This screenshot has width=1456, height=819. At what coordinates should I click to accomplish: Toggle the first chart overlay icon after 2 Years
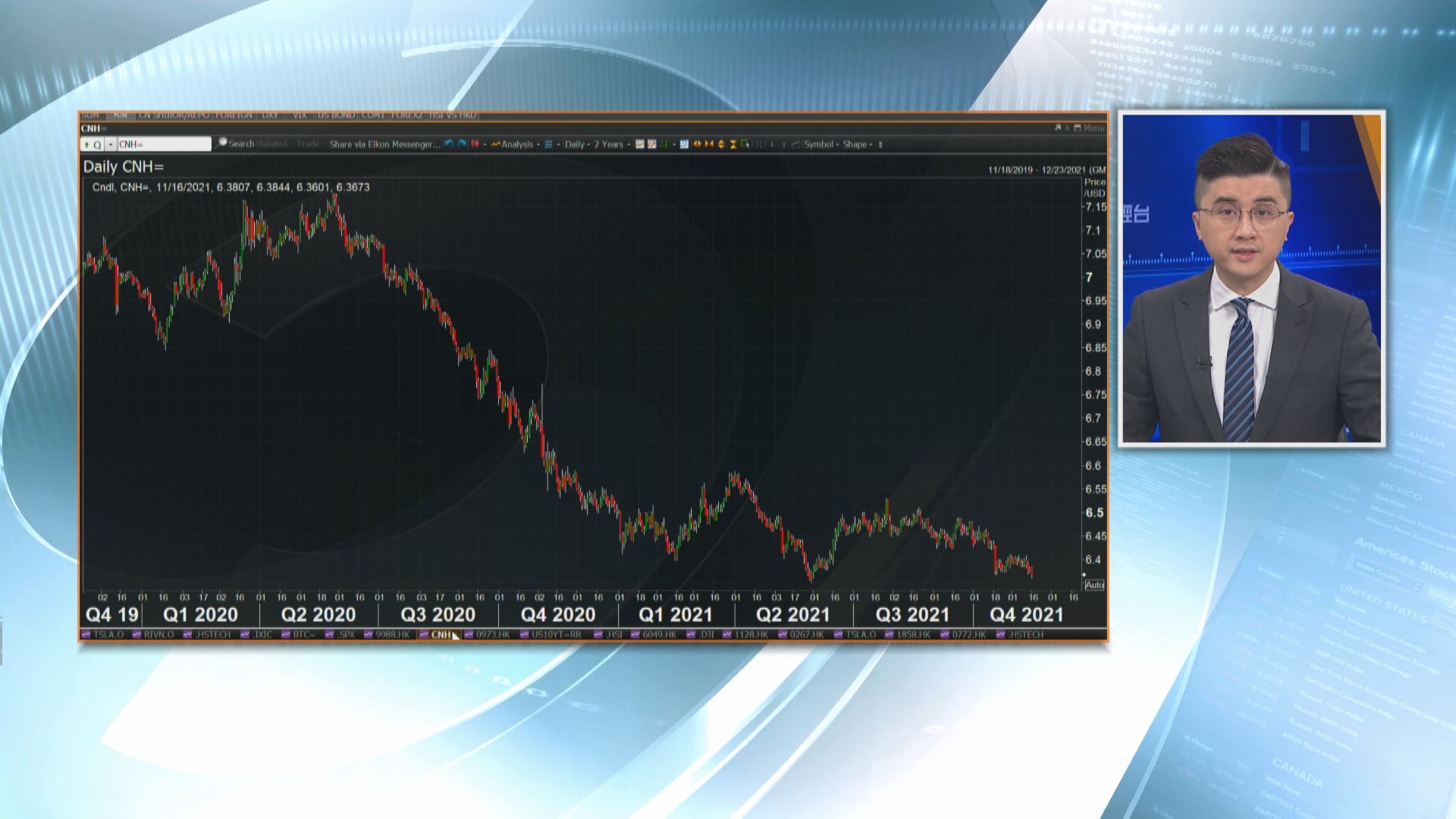(639, 144)
